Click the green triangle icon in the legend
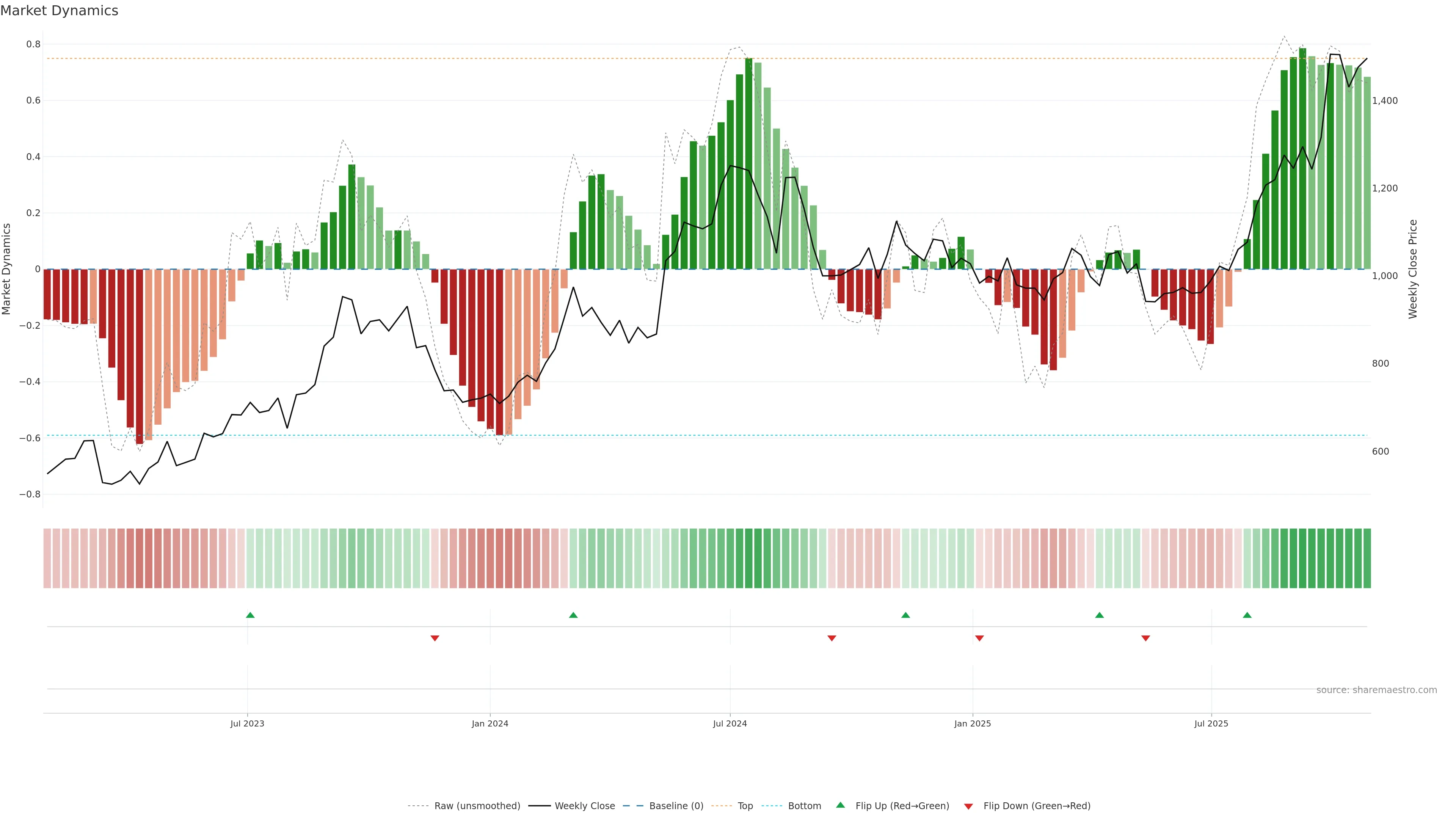 (841, 805)
